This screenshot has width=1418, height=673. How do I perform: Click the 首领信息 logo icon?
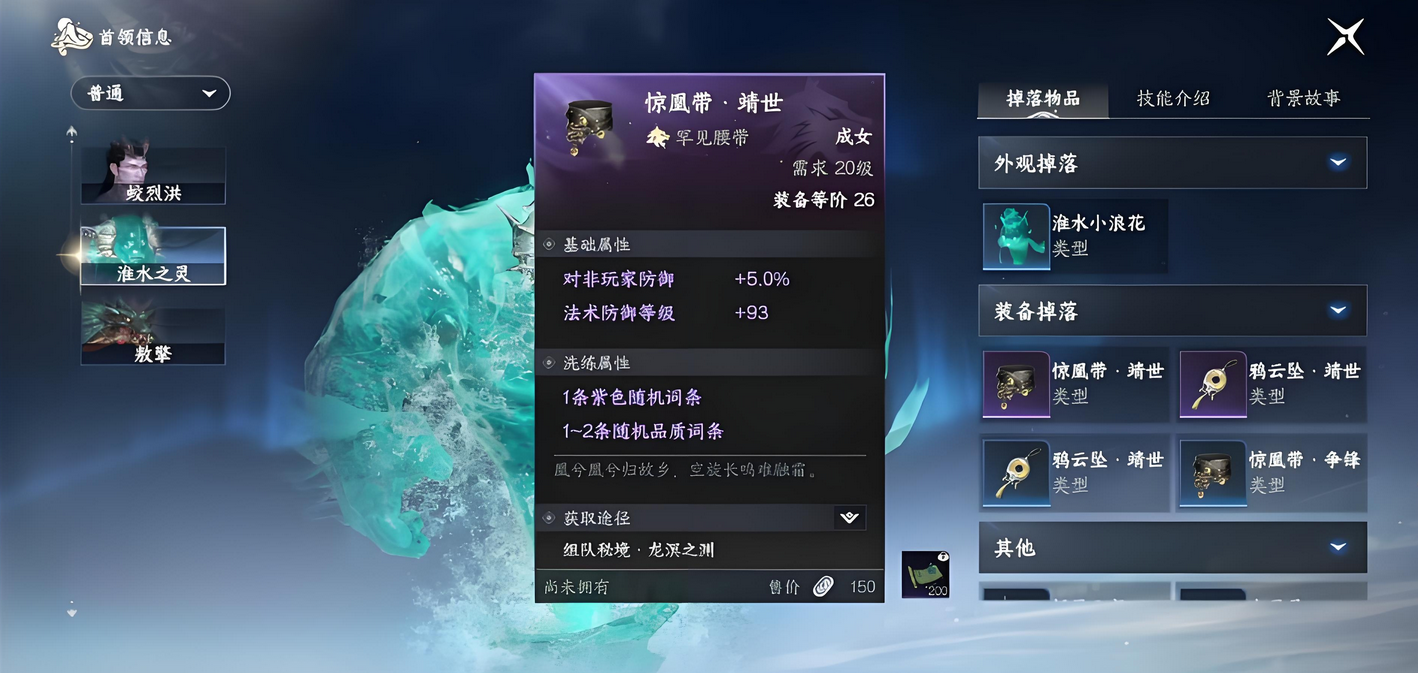(72, 37)
